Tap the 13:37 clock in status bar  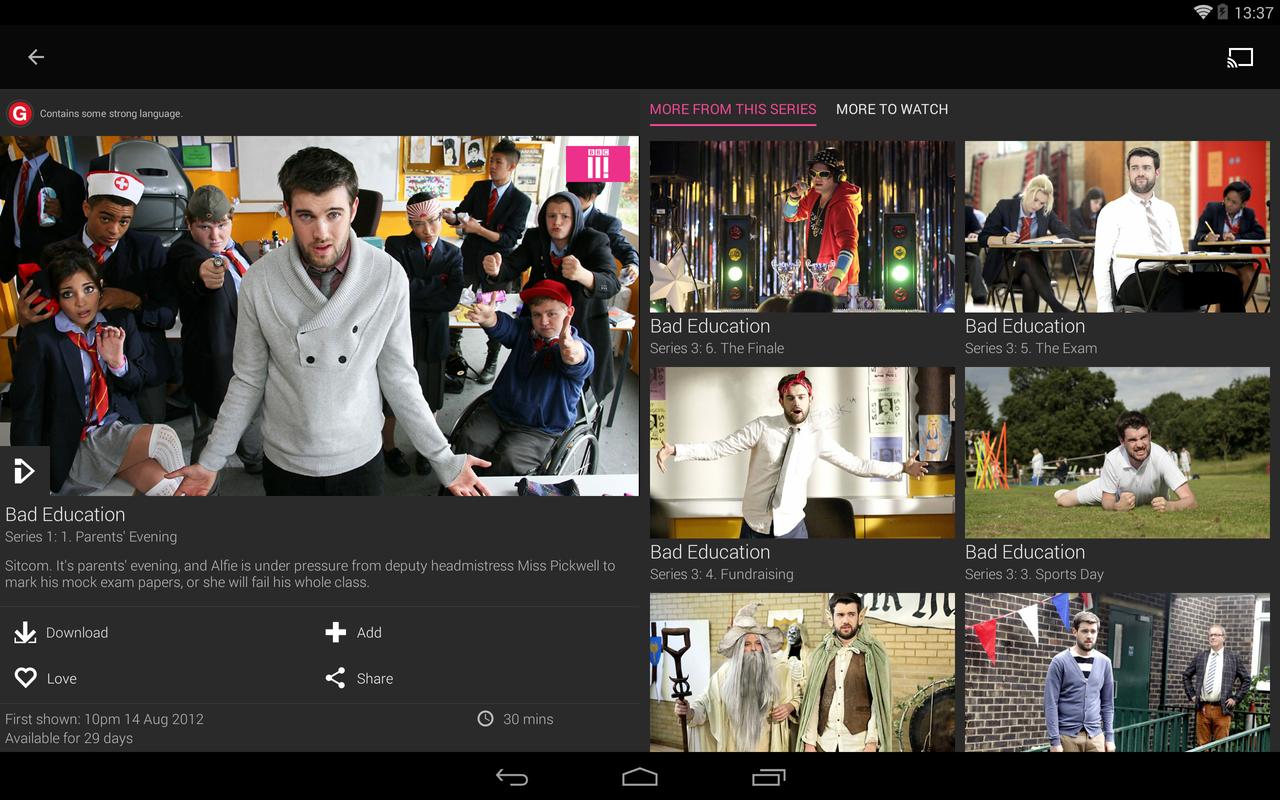pyautogui.click(x=1254, y=13)
